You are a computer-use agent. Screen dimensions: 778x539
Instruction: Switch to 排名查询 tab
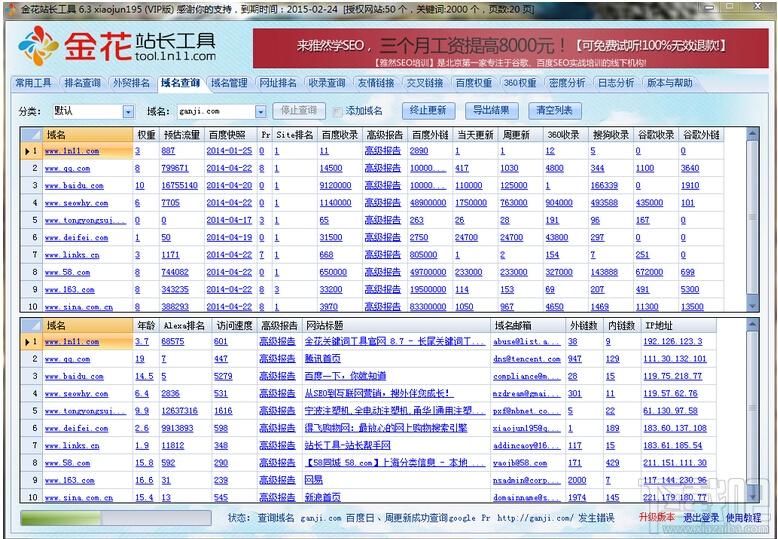(82, 83)
